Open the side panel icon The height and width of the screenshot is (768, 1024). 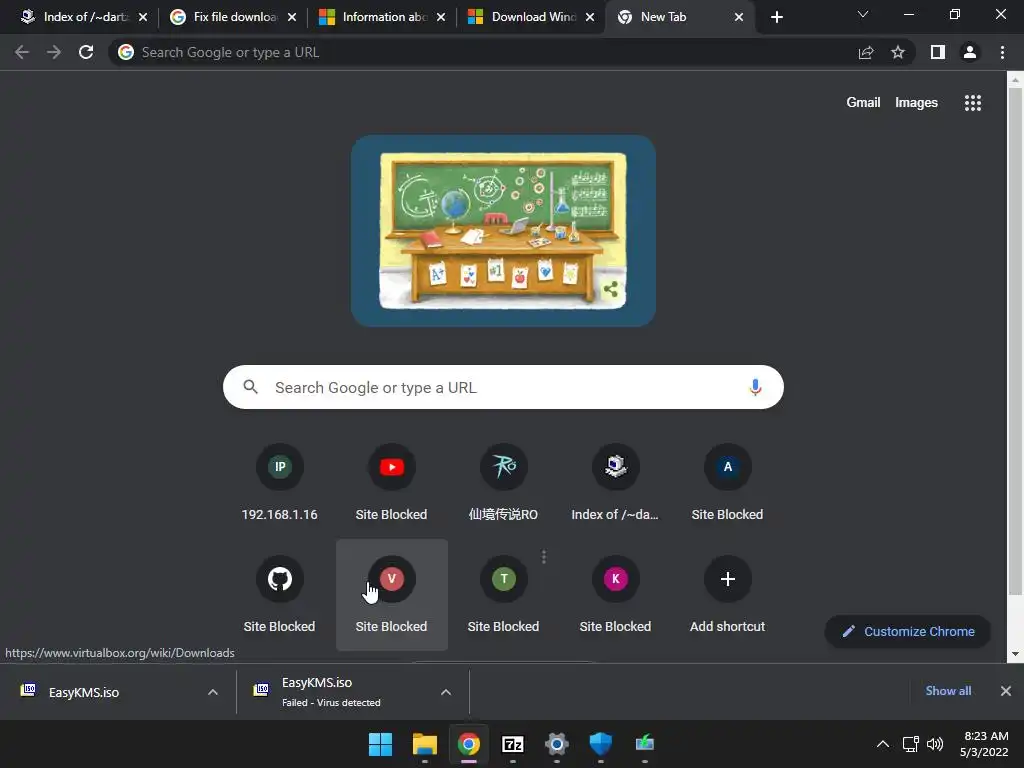[x=938, y=52]
